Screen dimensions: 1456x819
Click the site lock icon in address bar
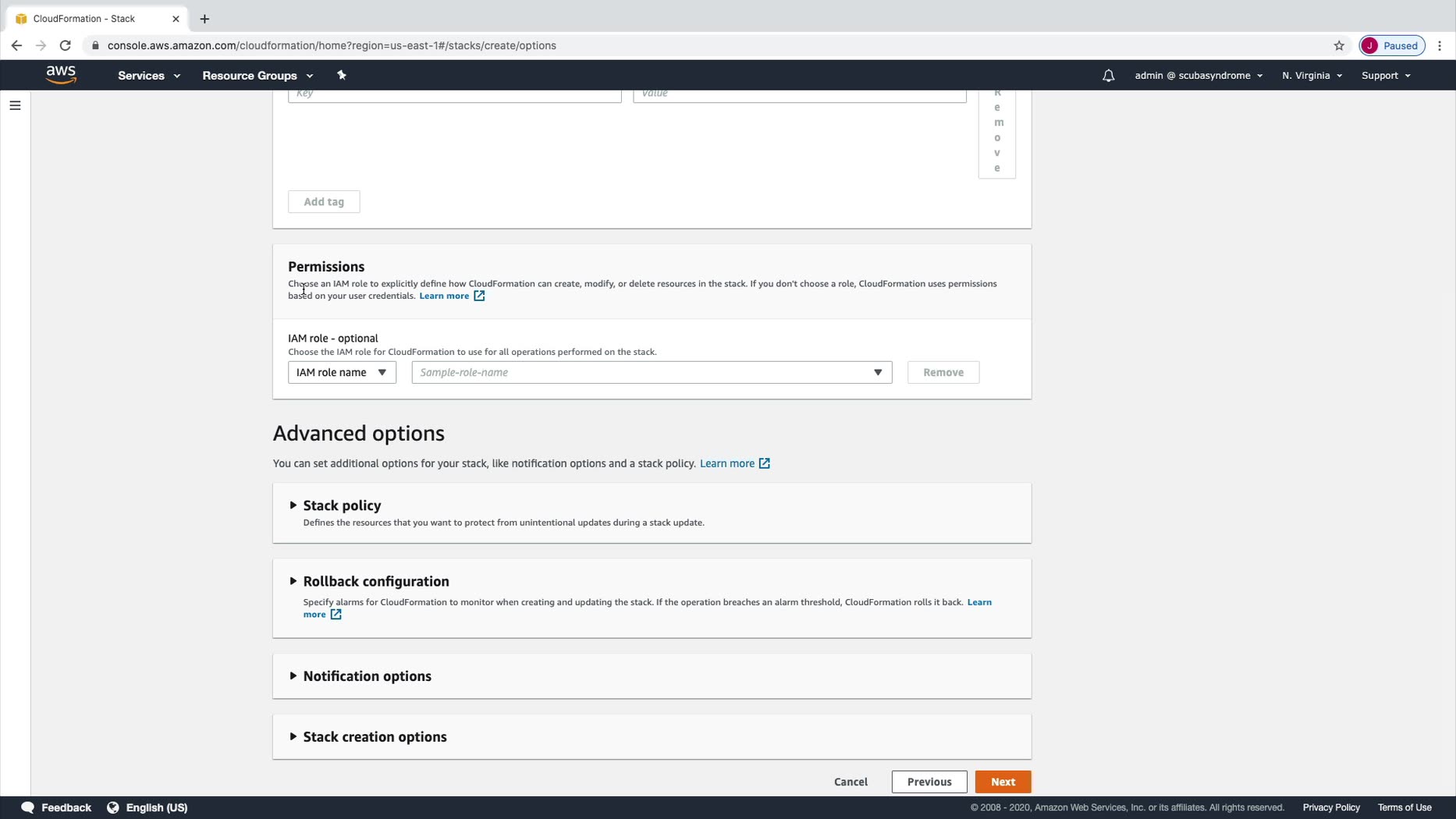[95, 45]
